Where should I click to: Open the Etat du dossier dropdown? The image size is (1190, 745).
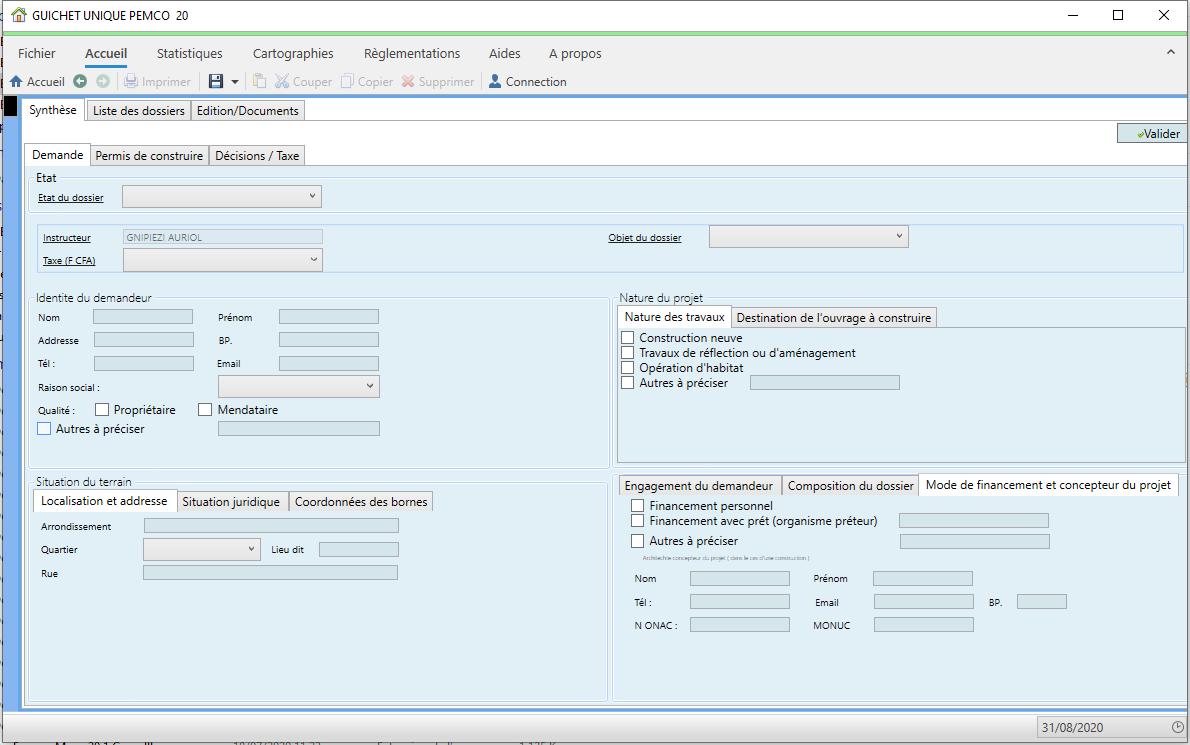pyautogui.click(x=222, y=196)
